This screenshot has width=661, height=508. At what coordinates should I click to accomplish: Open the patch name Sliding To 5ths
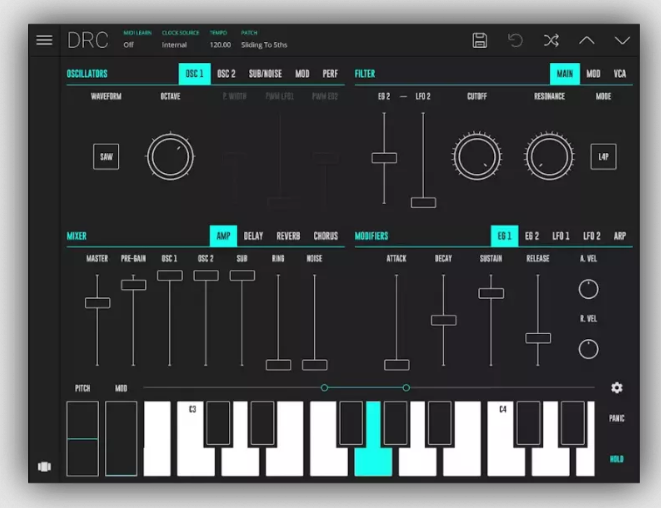(264, 45)
